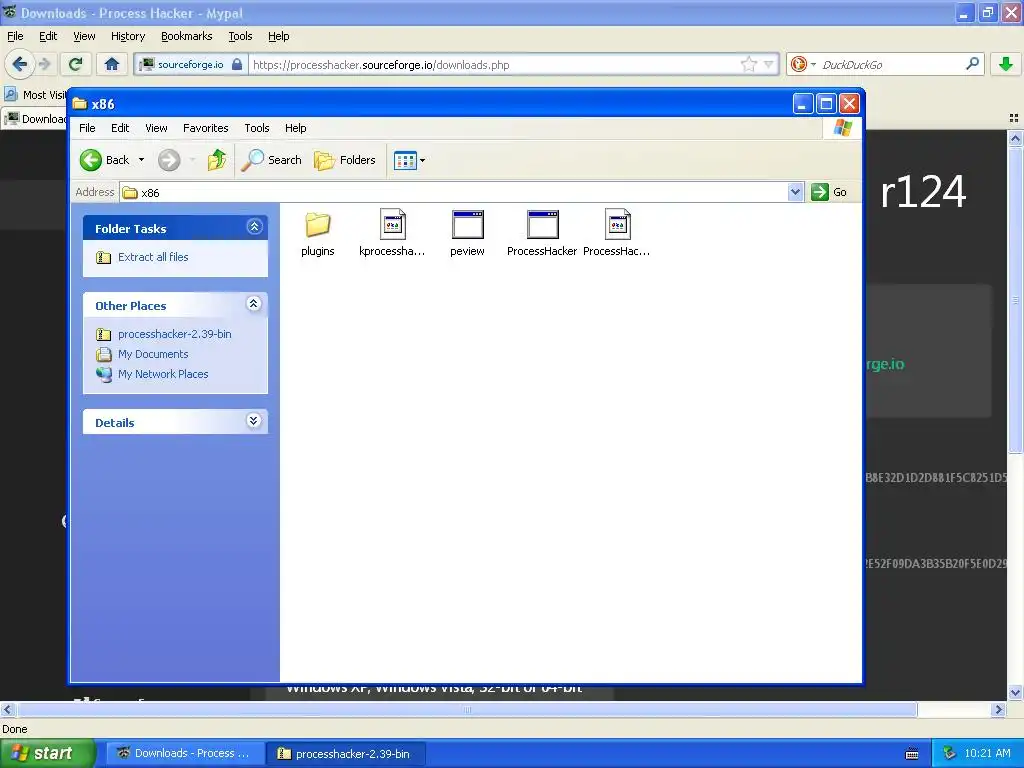Click the Up folder icon in Explorer toolbar
The image size is (1024, 768).
pos(217,160)
